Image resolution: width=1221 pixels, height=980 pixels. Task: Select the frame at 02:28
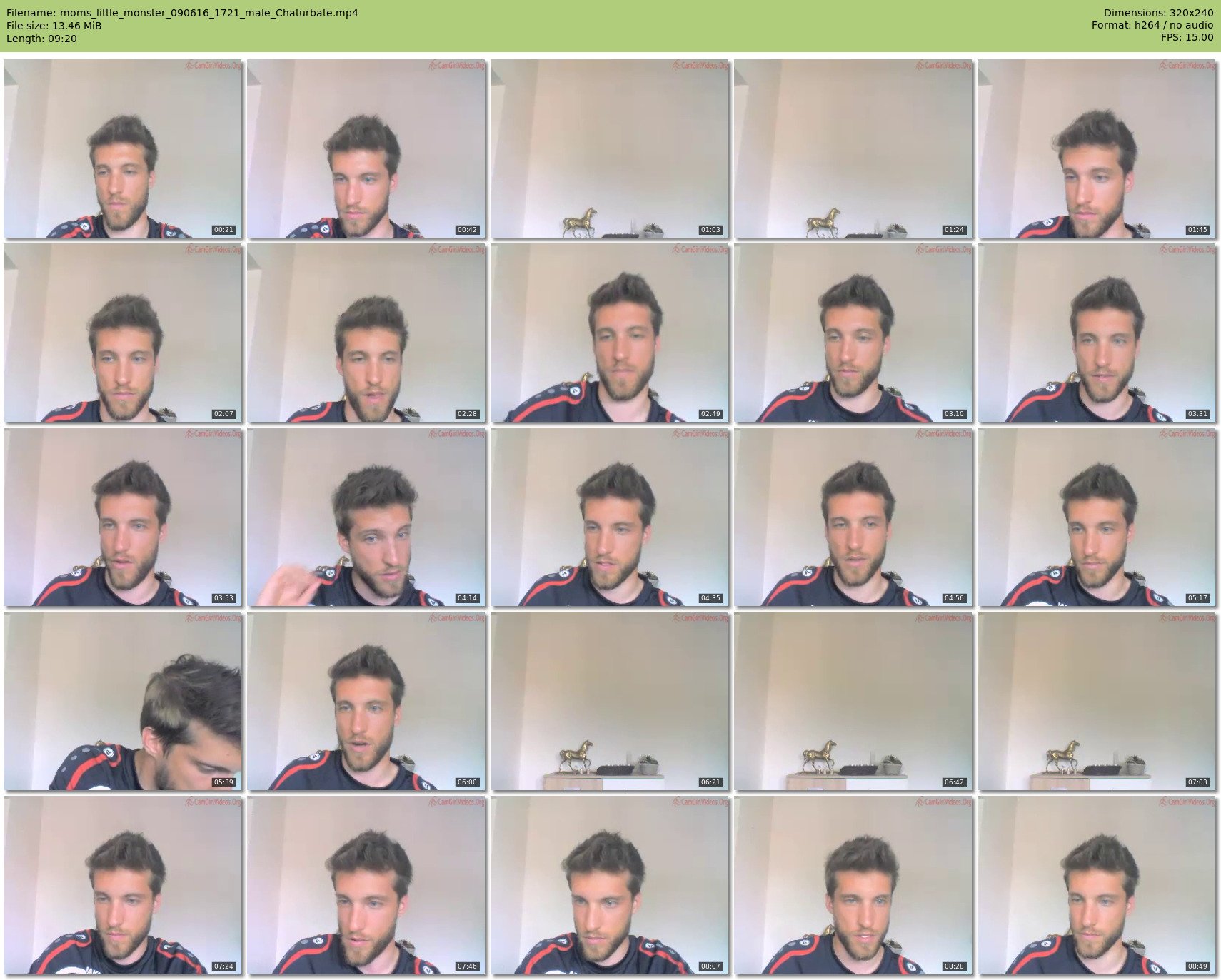tap(366, 333)
